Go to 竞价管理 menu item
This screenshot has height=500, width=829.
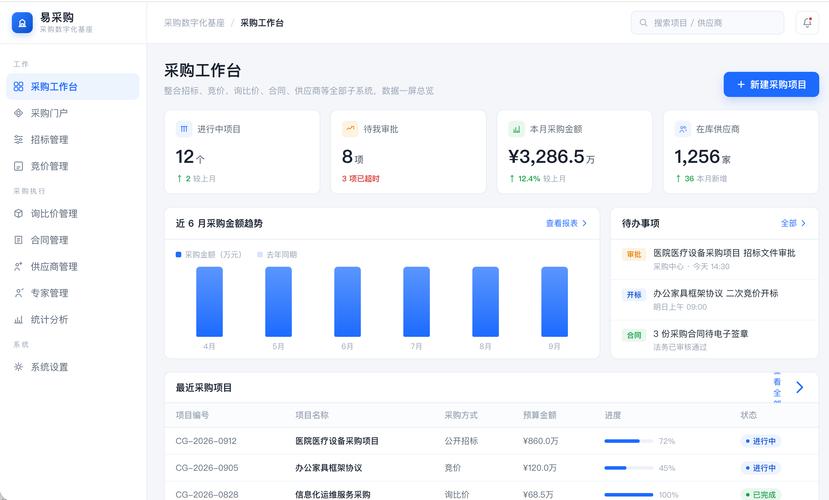coord(72,166)
